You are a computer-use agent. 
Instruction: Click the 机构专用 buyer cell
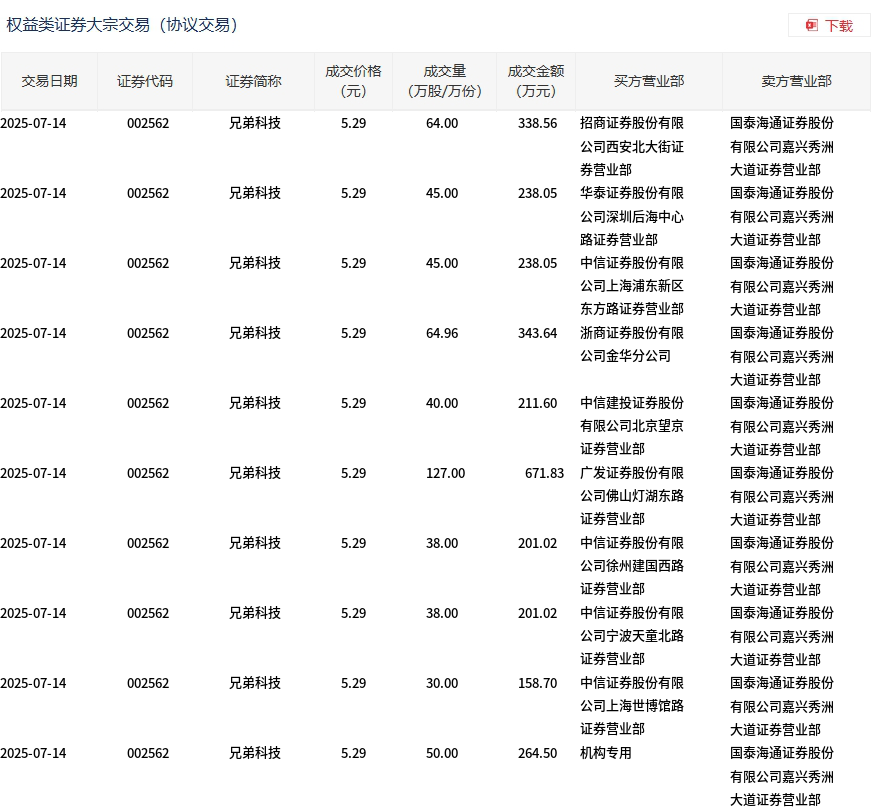click(x=606, y=753)
